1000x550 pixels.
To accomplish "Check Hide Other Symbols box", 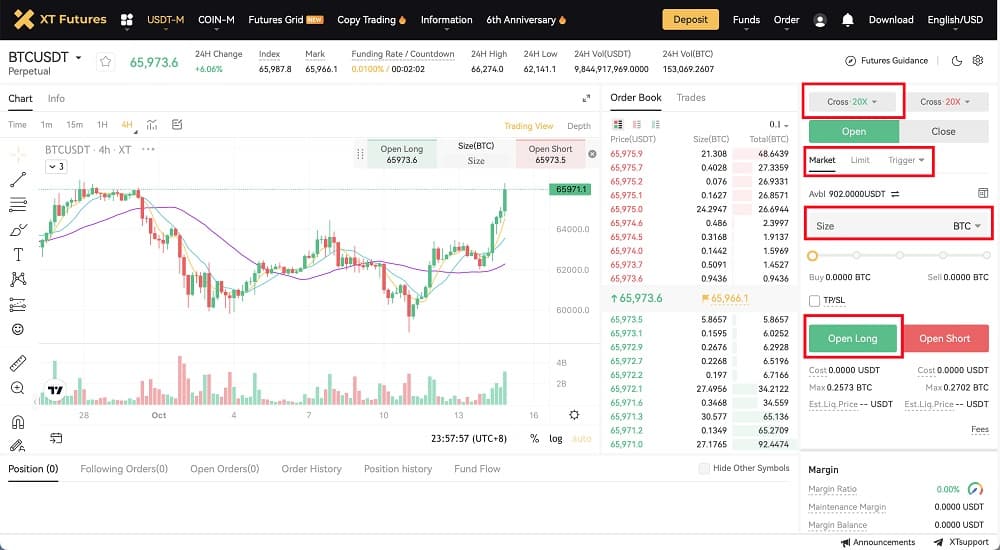I will (x=704, y=468).
